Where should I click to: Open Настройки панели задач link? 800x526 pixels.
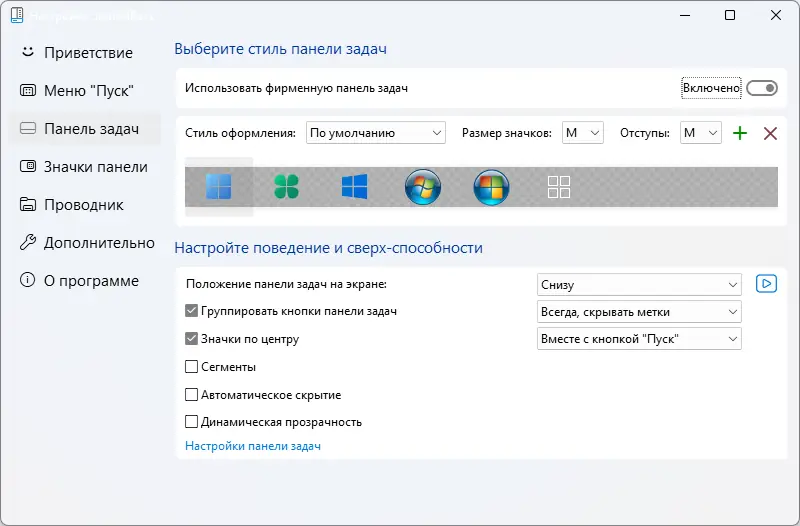click(253, 446)
